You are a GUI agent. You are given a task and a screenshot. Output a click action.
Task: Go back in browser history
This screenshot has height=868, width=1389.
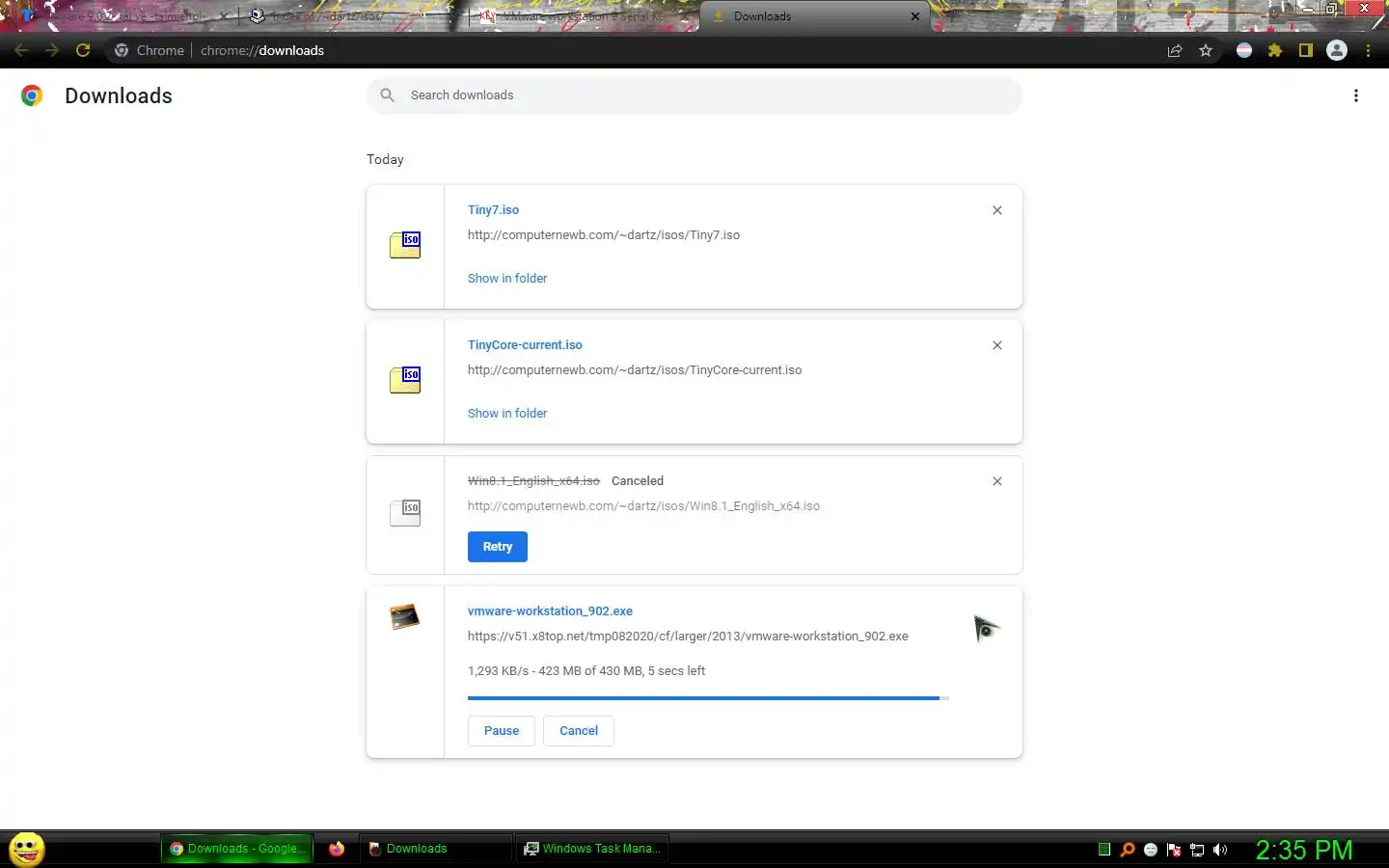(21, 50)
